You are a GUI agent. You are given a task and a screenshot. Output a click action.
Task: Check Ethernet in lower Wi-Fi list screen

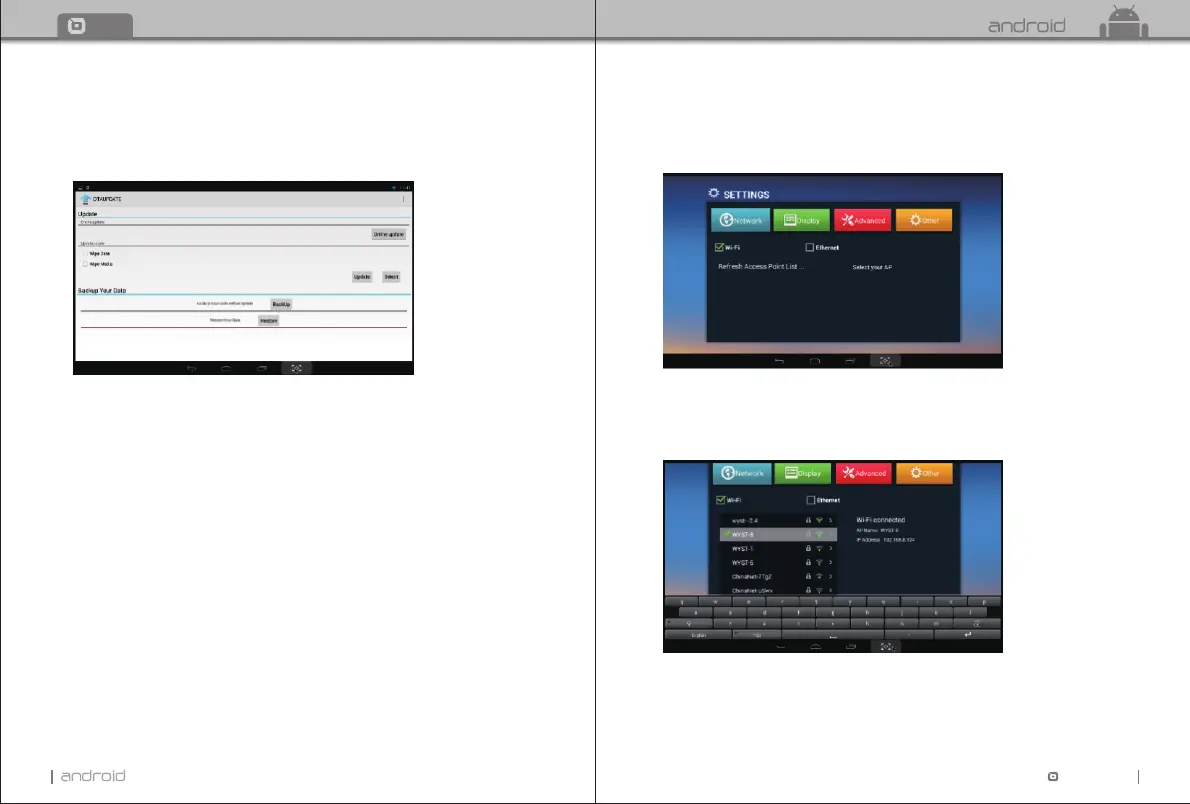click(x=811, y=500)
